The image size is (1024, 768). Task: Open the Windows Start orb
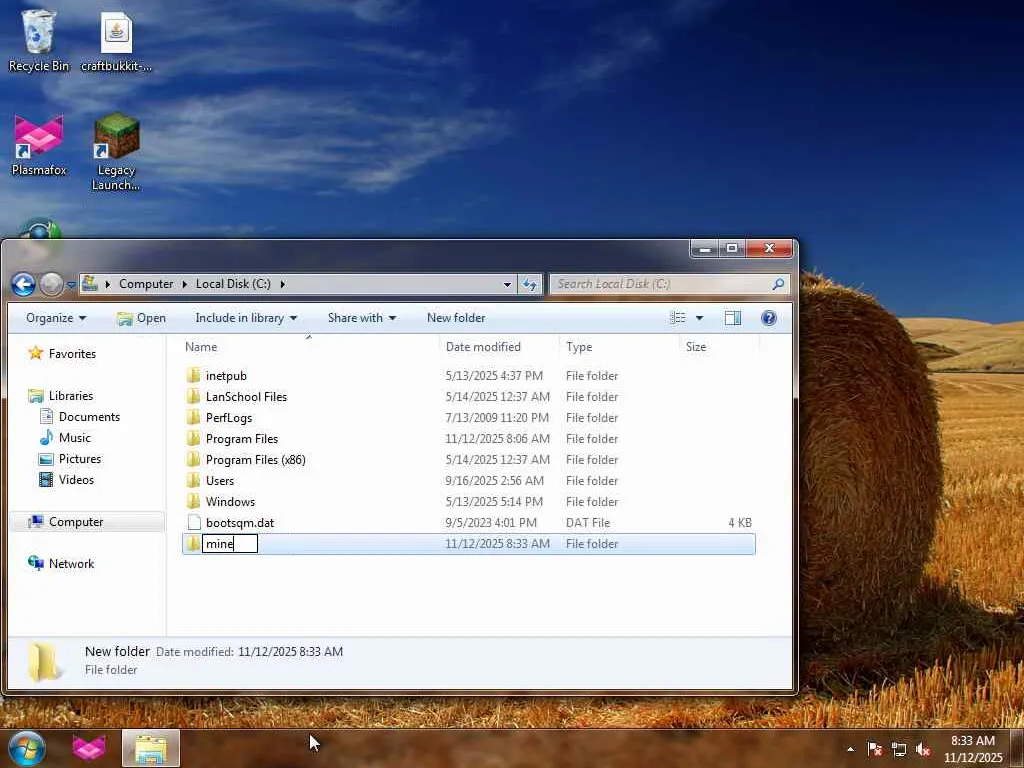[x=26, y=749]
